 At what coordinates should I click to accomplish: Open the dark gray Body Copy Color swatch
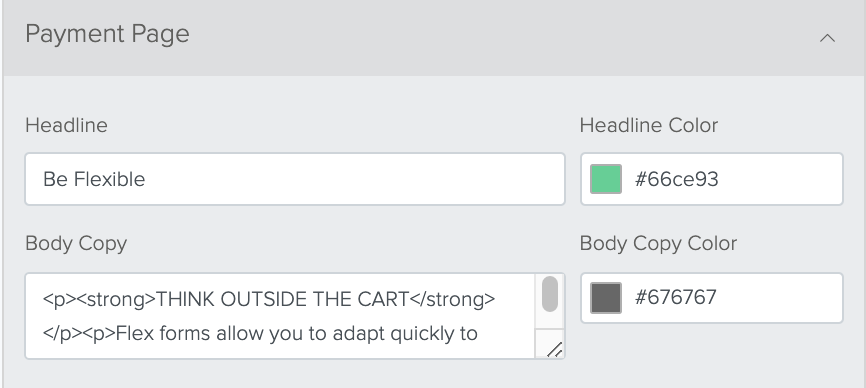(x=606, y=297)
